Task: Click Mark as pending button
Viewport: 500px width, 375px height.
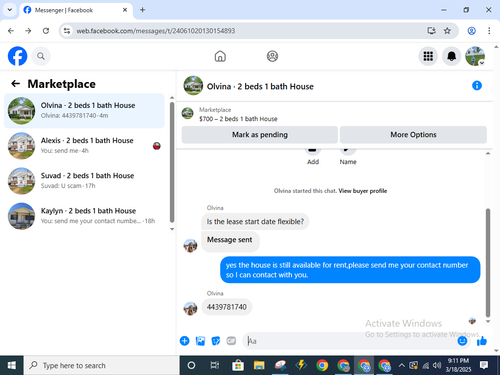Action: click(260, 135)
